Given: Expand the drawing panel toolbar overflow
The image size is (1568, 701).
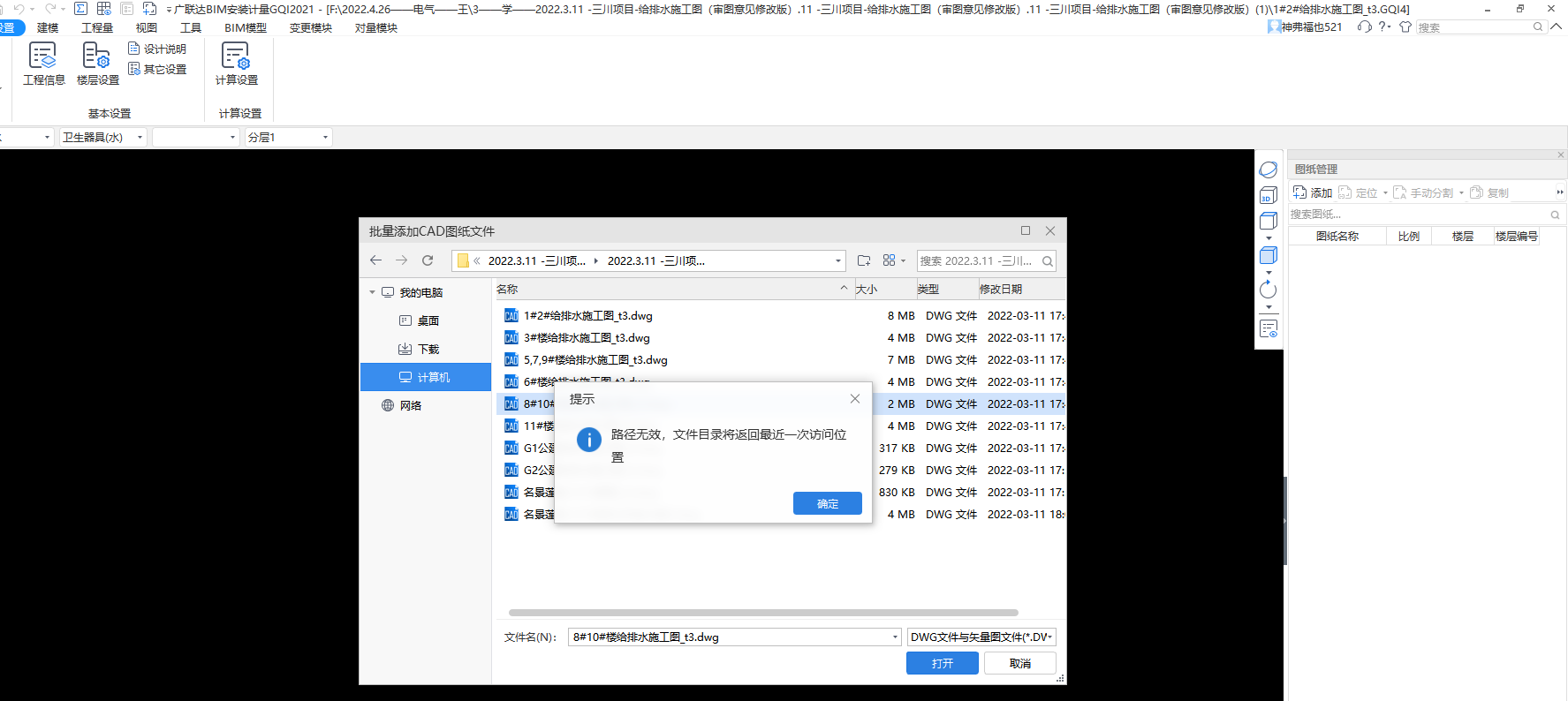Looking at the screenshot, I should (x=1559, y=192).
